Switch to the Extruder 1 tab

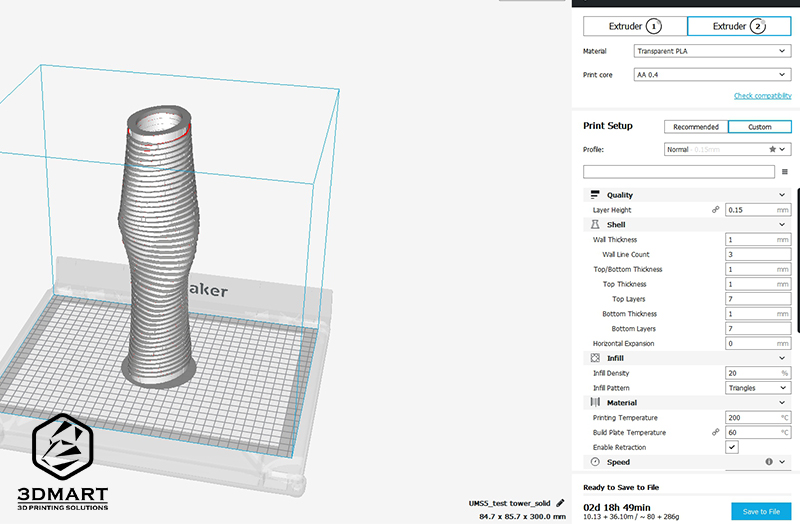(634, 26)
